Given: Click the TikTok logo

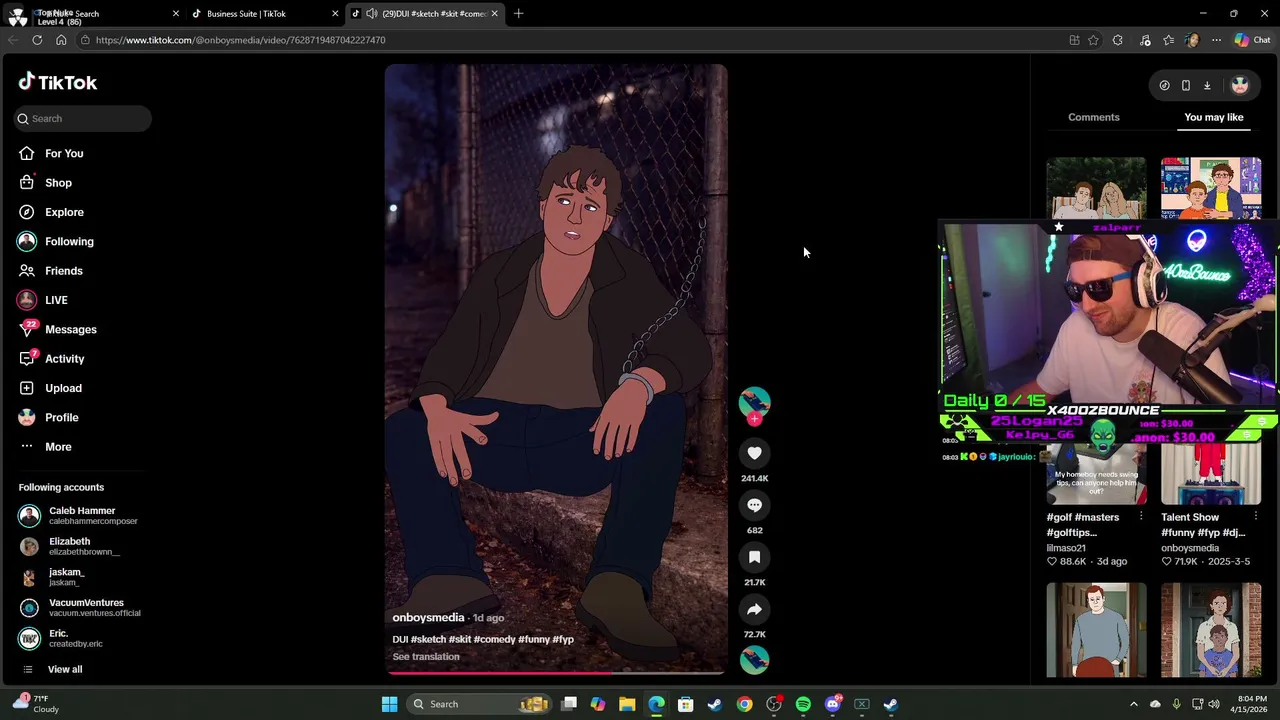Looking at the screenshot, I should pos(58,82).
